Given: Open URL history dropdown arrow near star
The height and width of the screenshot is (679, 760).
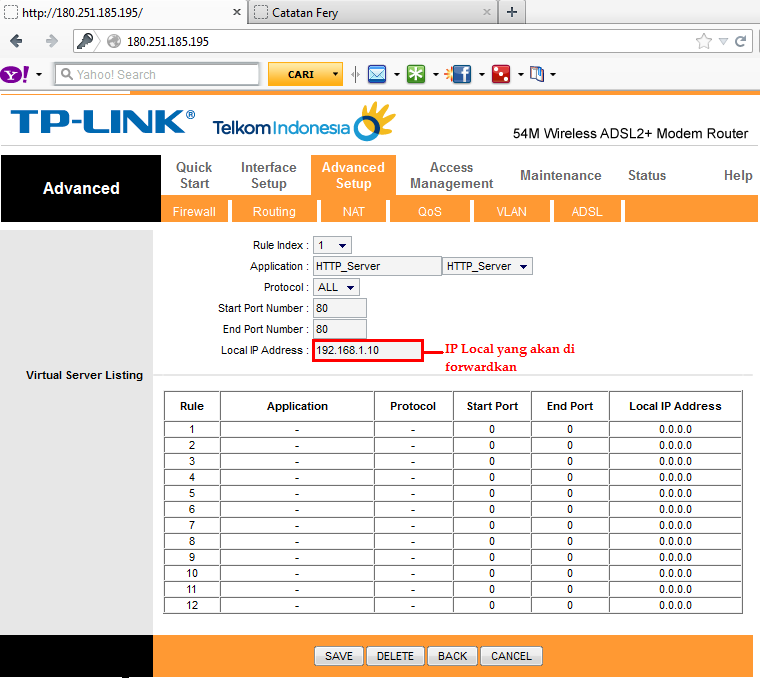Looking at the screenshot, I should 723,42.
